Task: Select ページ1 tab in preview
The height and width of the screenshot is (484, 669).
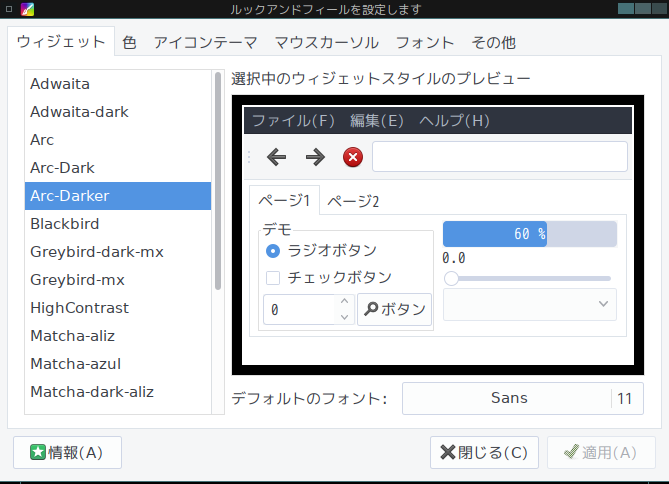Action: click(284, 200)
